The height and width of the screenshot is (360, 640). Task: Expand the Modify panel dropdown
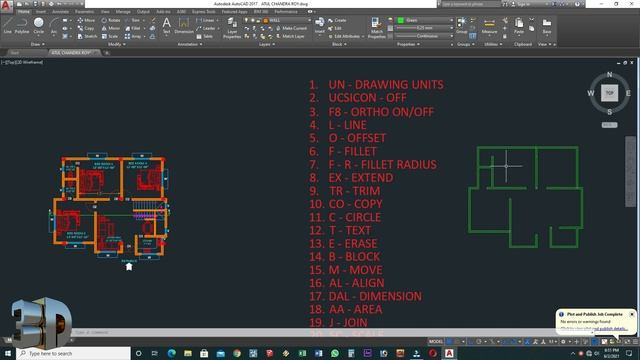[x=117, y=44]
